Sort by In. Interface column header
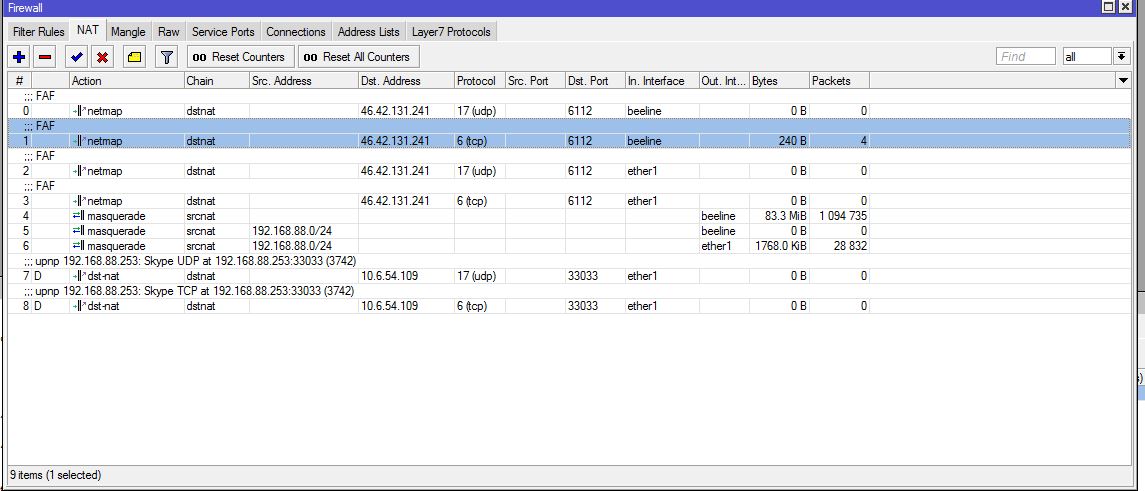Viewport: 1145px width, 491px height. 662,81
